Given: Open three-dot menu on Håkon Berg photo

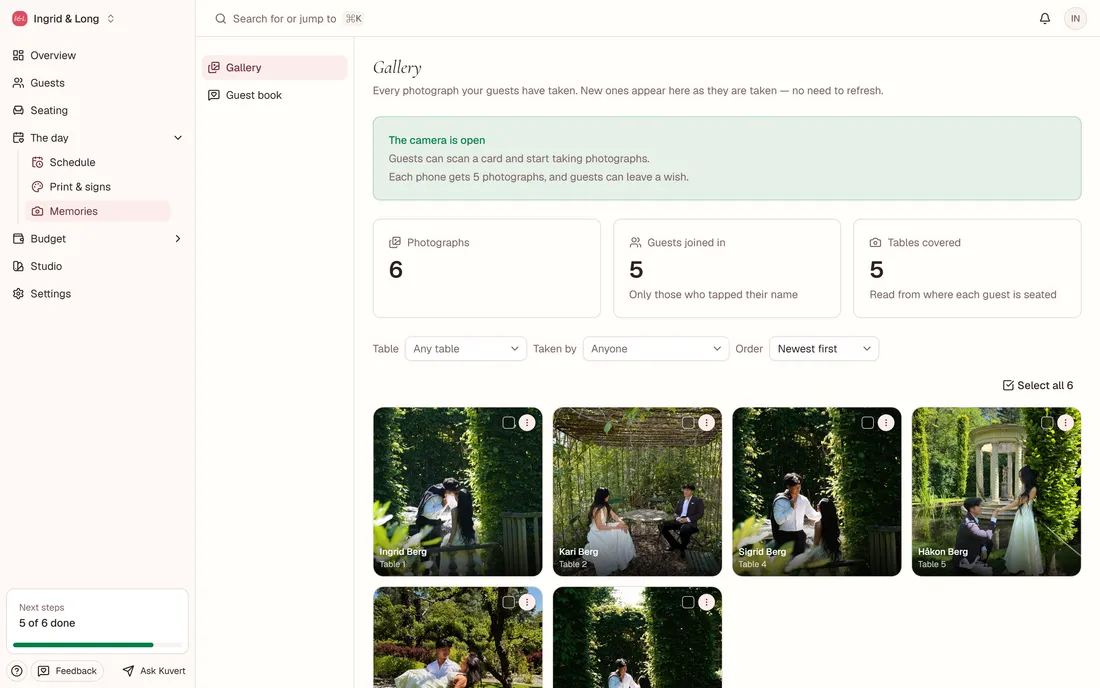Looking at the screenshot, I should [1066, 423].
